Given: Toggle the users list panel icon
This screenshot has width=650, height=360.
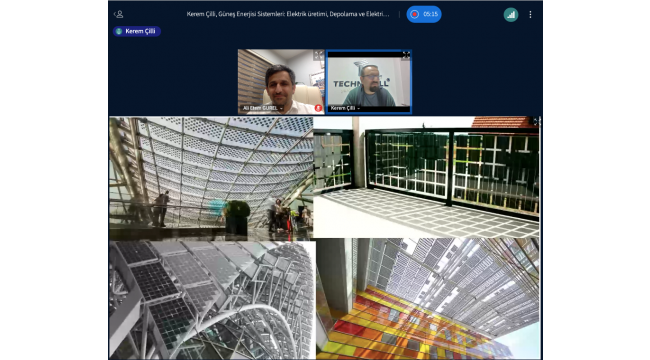Looking at the screenshot, I should click(119, 15).
